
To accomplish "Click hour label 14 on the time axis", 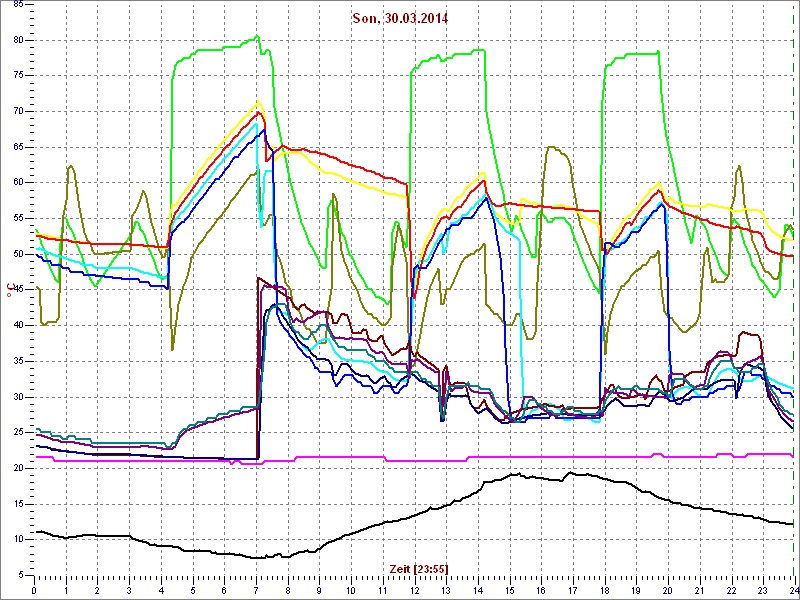I will tap(477, 591).
